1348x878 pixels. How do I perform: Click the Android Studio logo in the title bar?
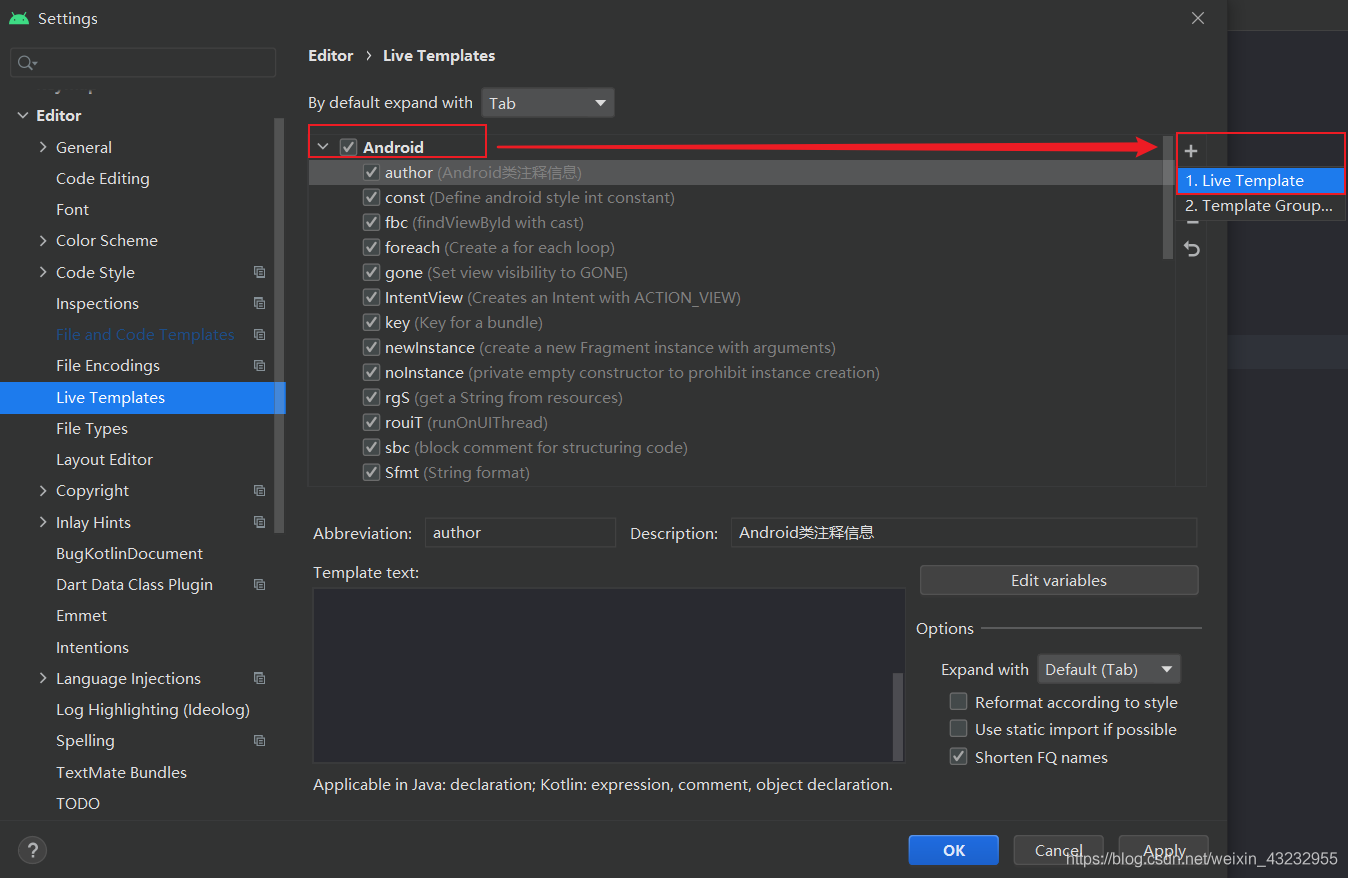(x=19, y=17)
